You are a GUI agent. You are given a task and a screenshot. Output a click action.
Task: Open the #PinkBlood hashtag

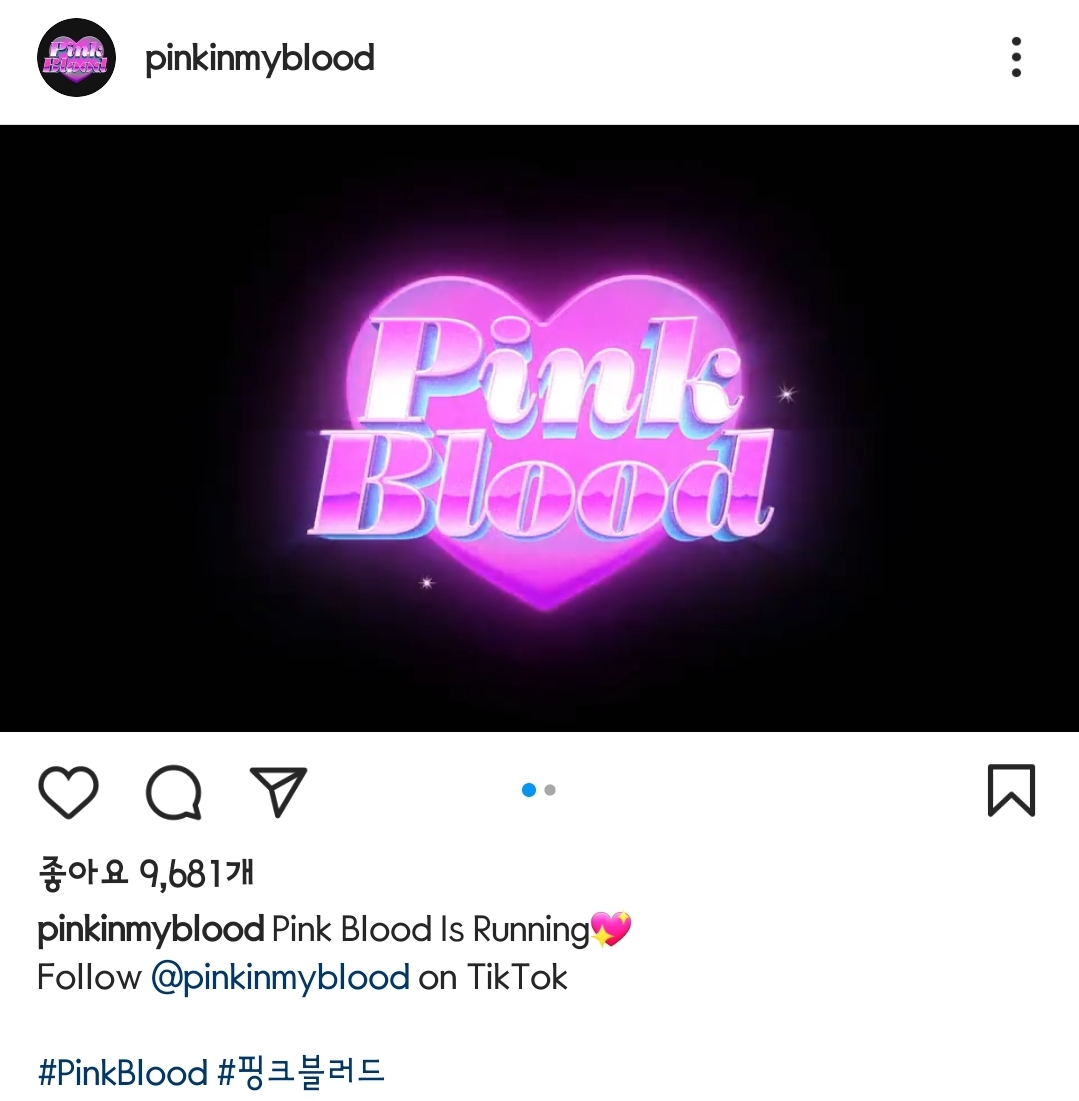[x=123, y=1072]
